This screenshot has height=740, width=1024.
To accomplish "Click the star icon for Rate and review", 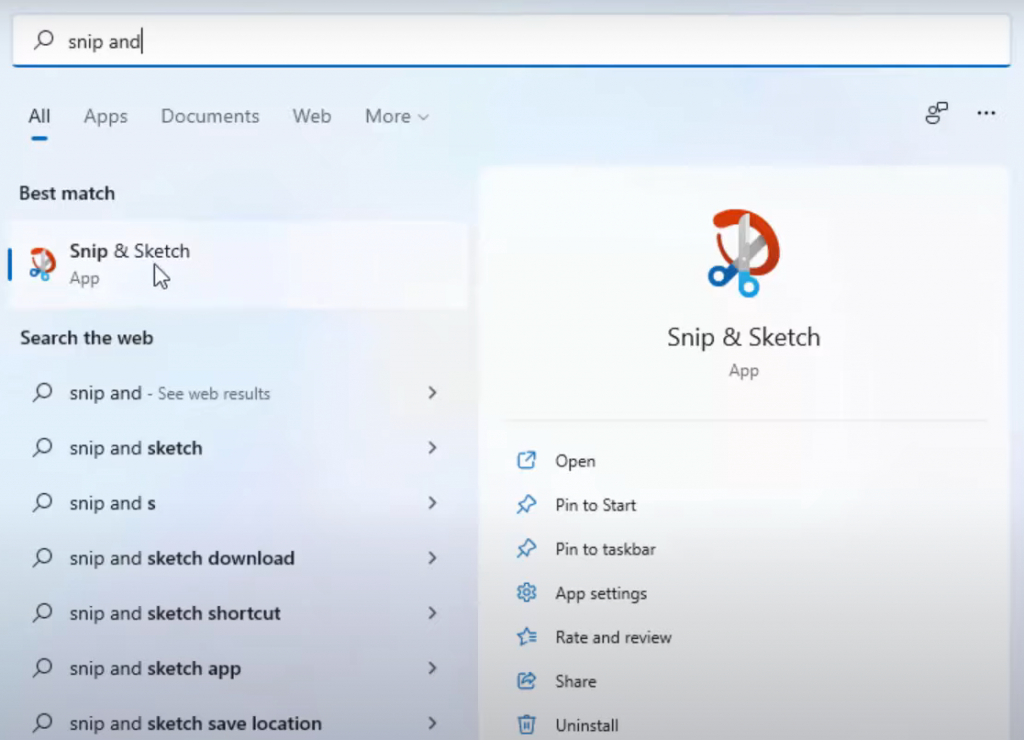I will coord(526,637).
